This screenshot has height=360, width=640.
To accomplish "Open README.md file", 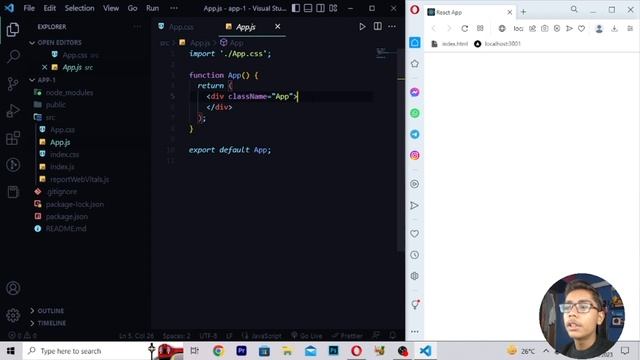I will [x=66, y=229].
